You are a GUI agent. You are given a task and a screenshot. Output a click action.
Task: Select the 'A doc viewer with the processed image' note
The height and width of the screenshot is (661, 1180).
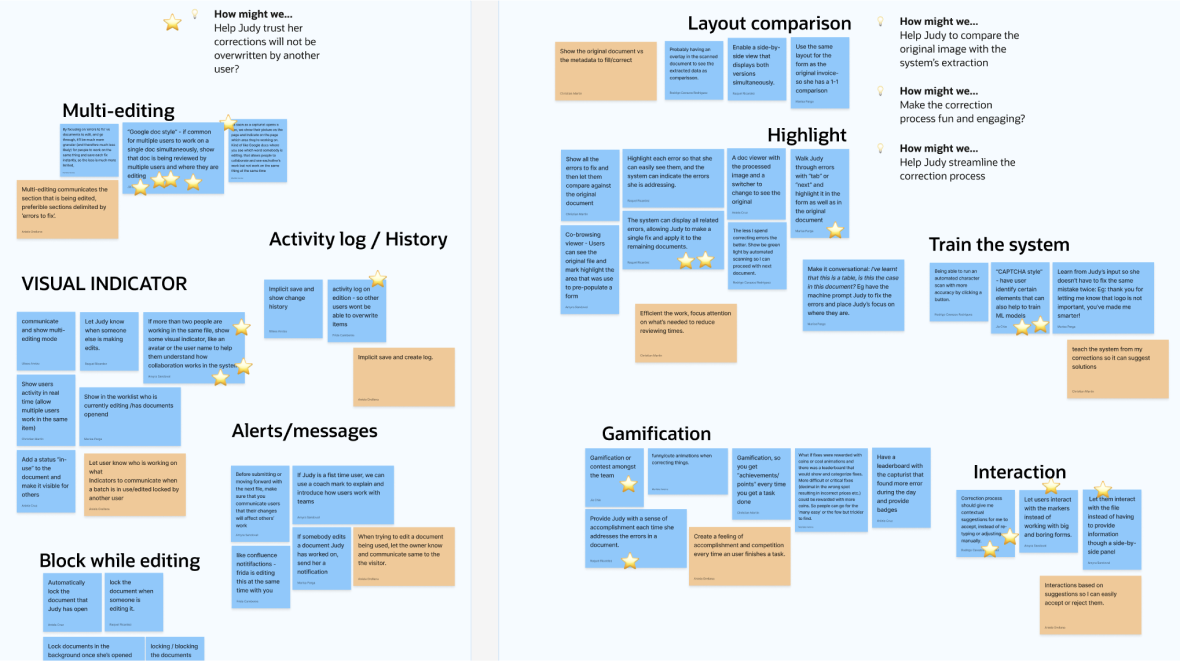pyautogui.click(x=756, y=184)
